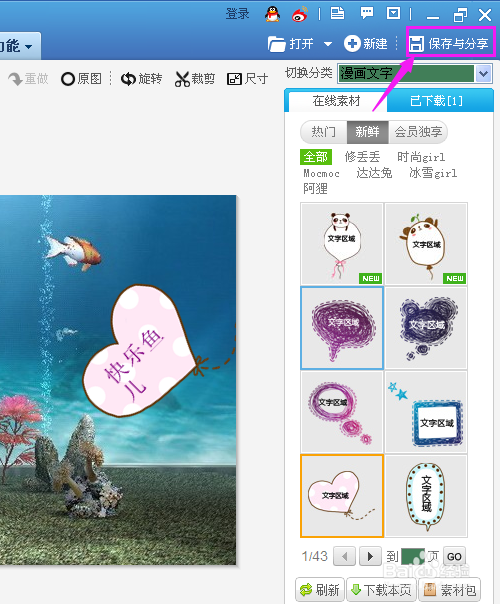Select the 新鲜 filter

click(x=367, y=132)
